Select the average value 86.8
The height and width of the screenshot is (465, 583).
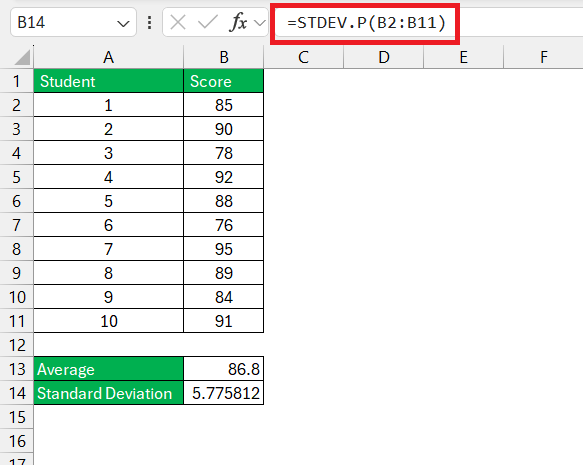pyautogui.click(x=223, y=369)
